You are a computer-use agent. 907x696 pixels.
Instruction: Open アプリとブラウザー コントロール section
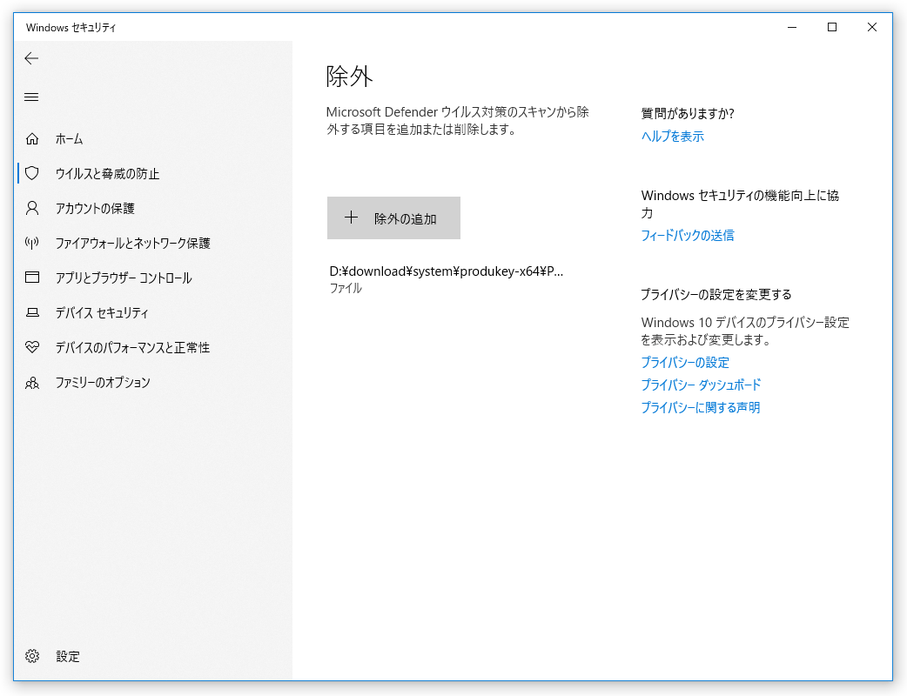coord(123,278)
